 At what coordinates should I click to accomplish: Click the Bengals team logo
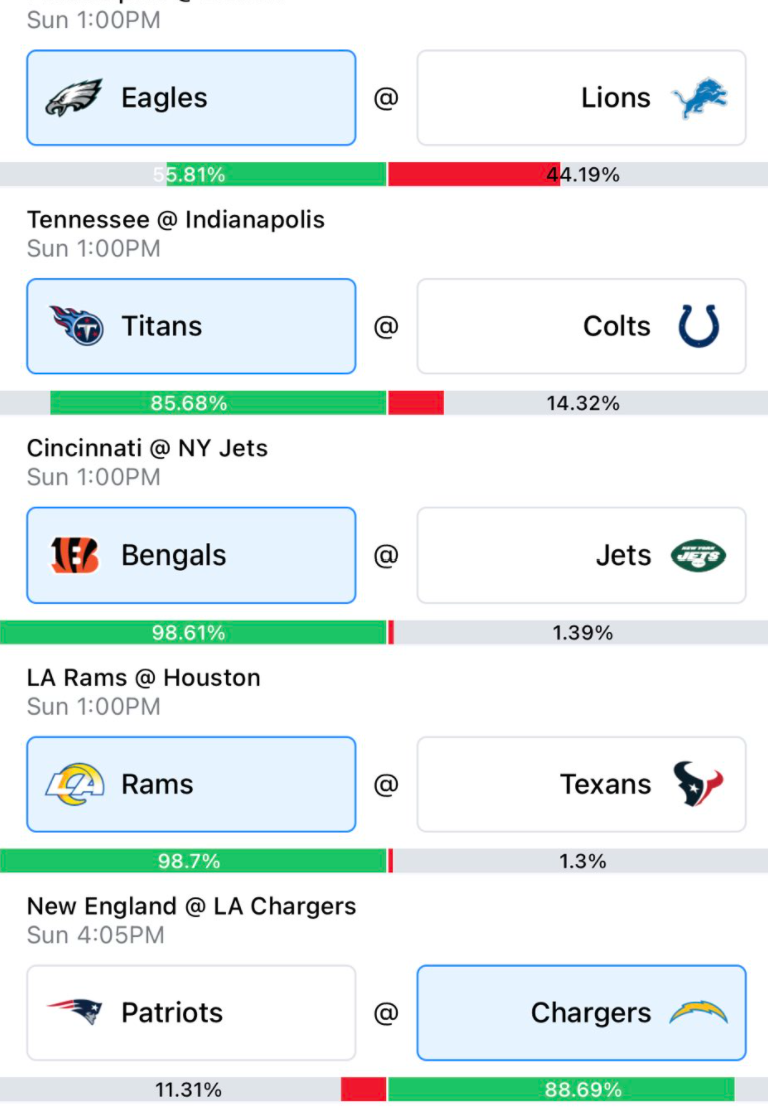74,555
